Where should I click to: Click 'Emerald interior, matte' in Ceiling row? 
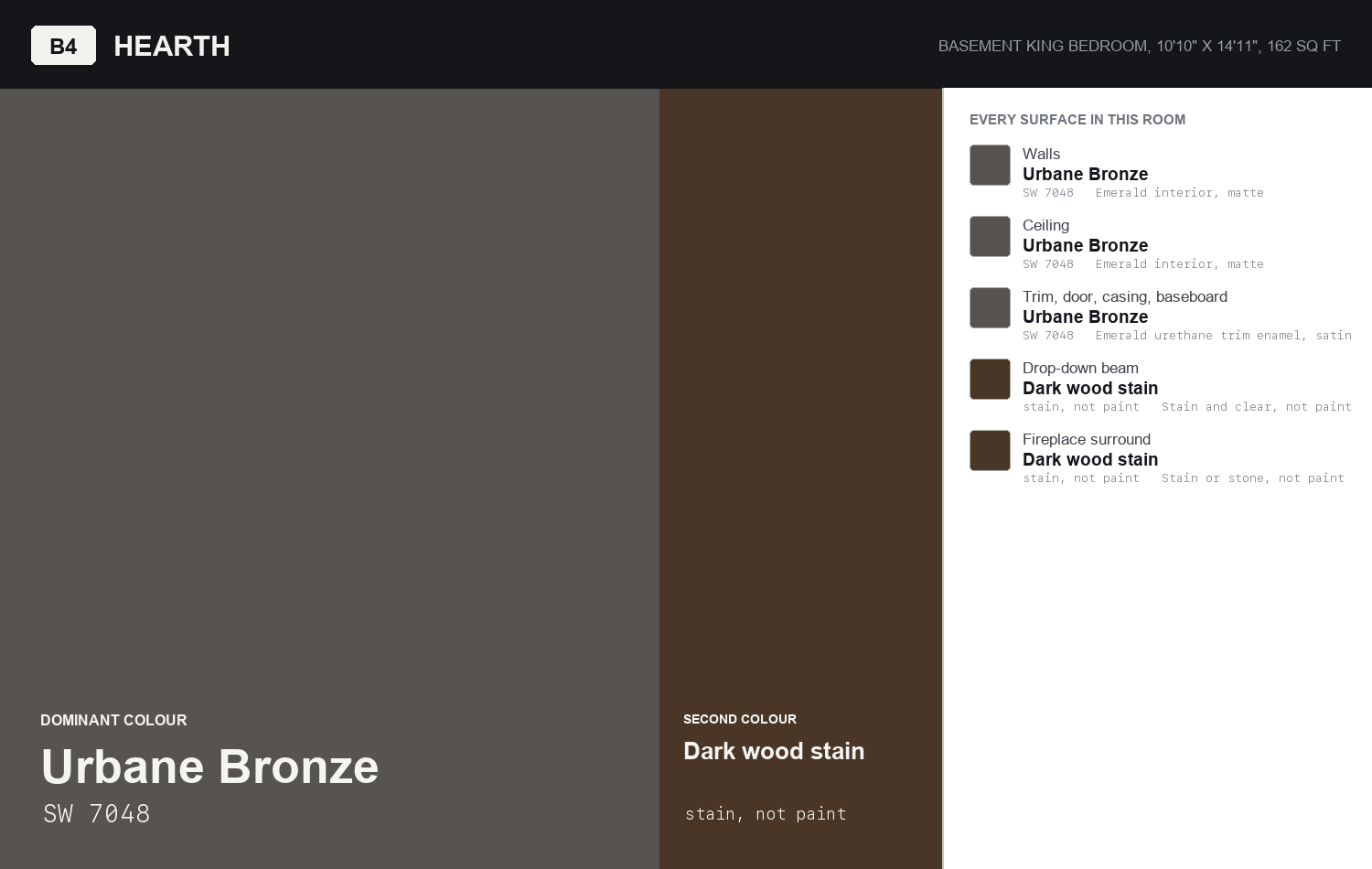1180,264
